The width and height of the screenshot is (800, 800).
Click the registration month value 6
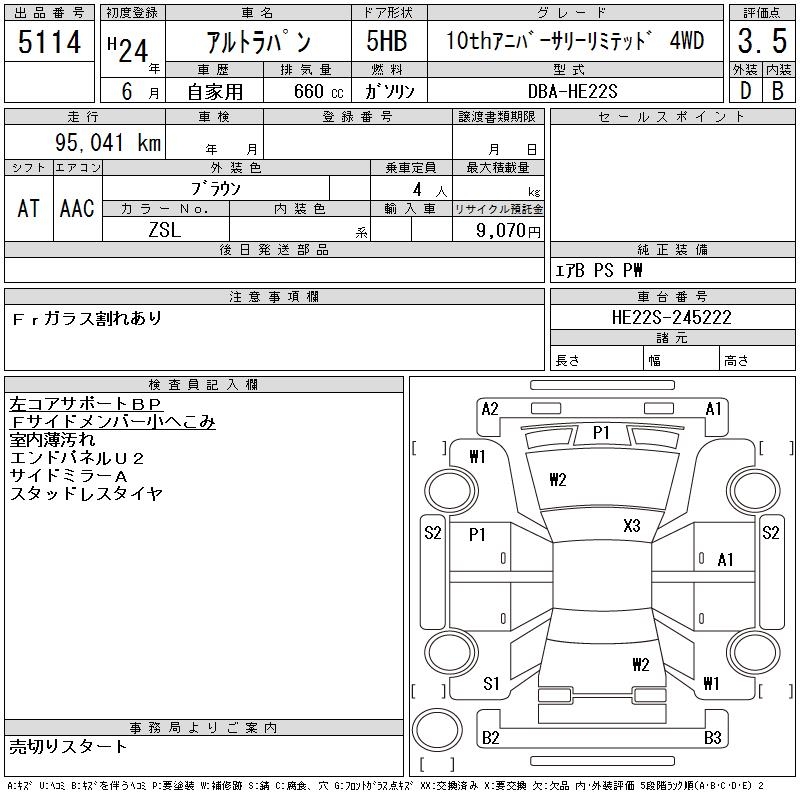(x=127, y=92)
